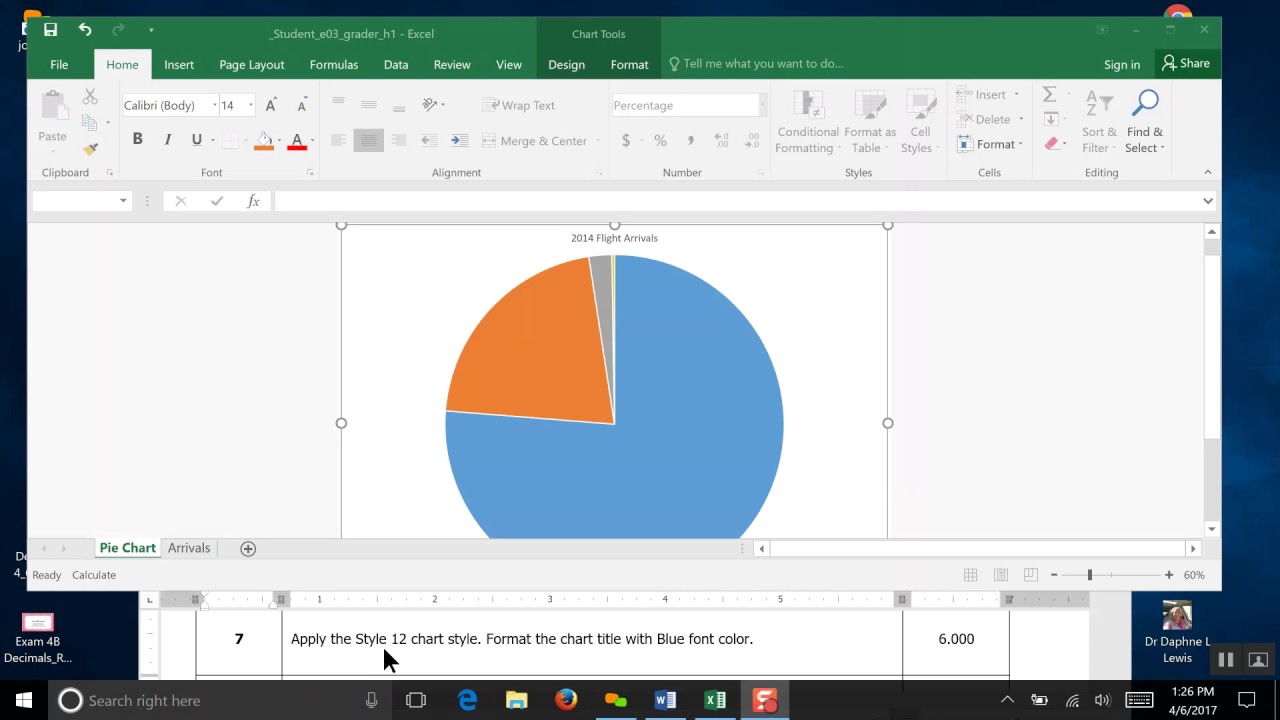Open the Chart Tools Design tab

[566, 64]
